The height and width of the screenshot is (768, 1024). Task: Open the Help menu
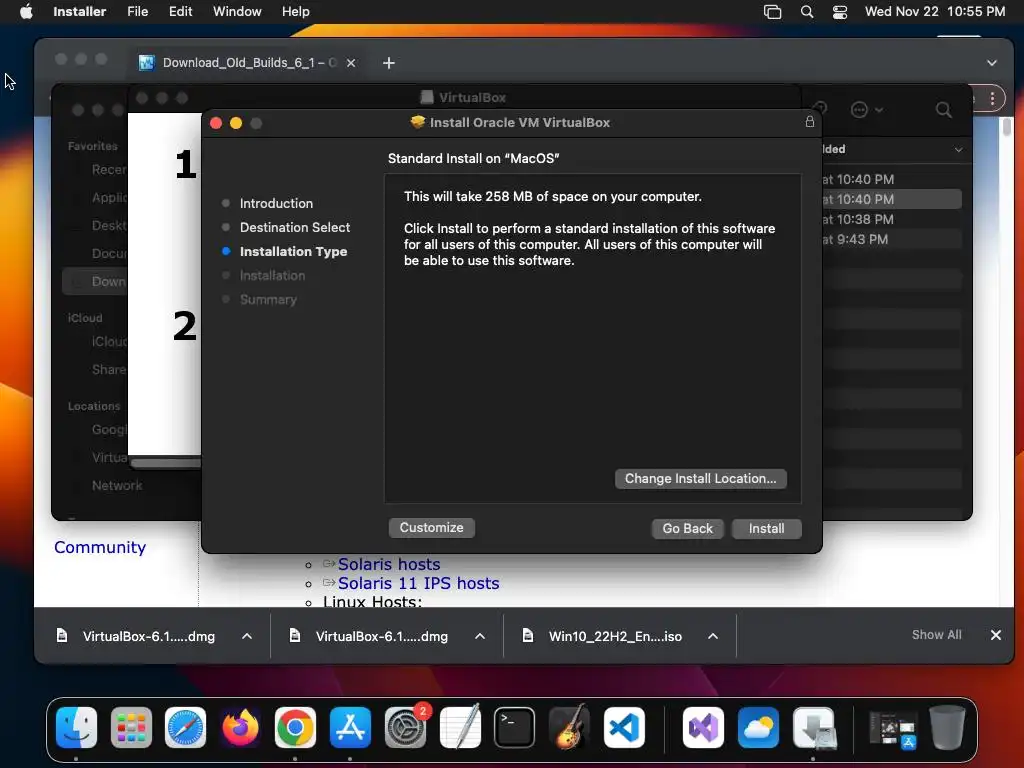295,11
